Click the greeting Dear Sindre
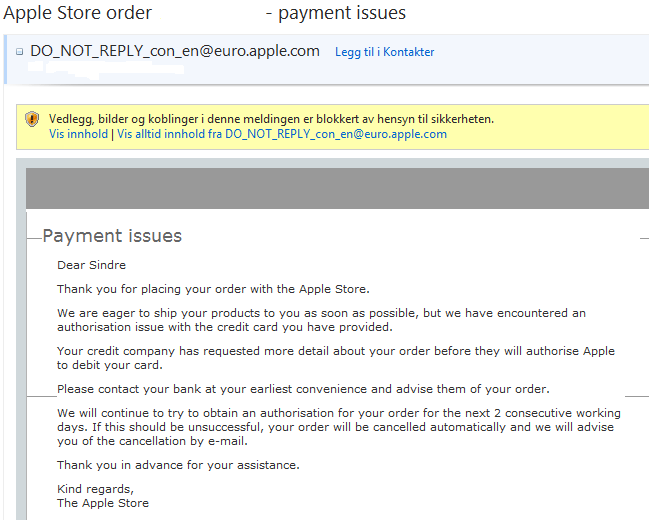Screen dimensions: 649x520 tap(91, 265)
